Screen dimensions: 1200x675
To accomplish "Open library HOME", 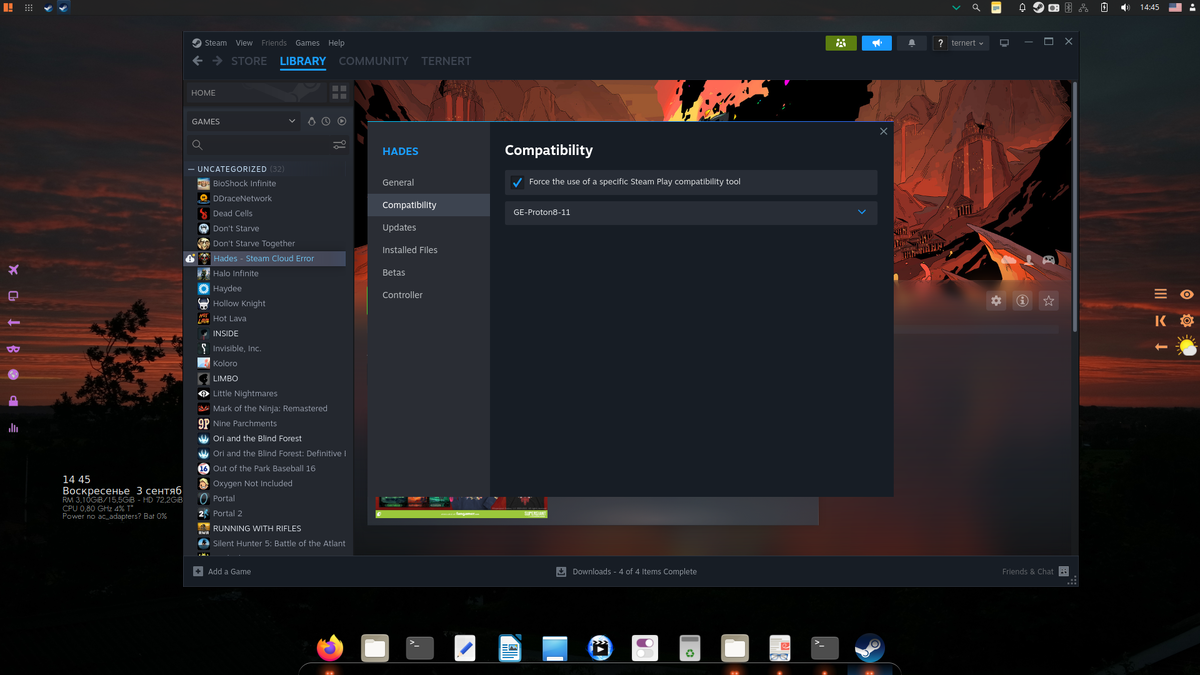I will (257, 92).
